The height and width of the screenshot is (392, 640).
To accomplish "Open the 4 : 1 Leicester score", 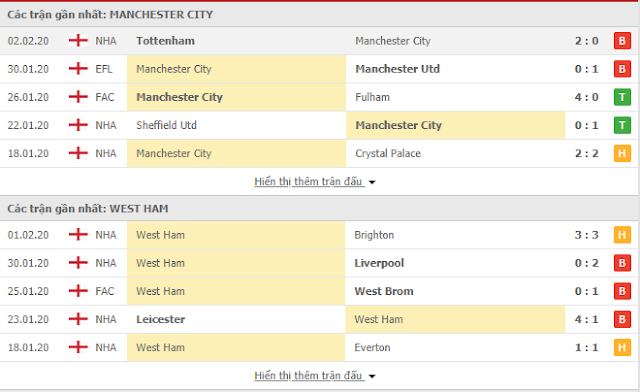I will pyautogui.click(x=587, y=319).
